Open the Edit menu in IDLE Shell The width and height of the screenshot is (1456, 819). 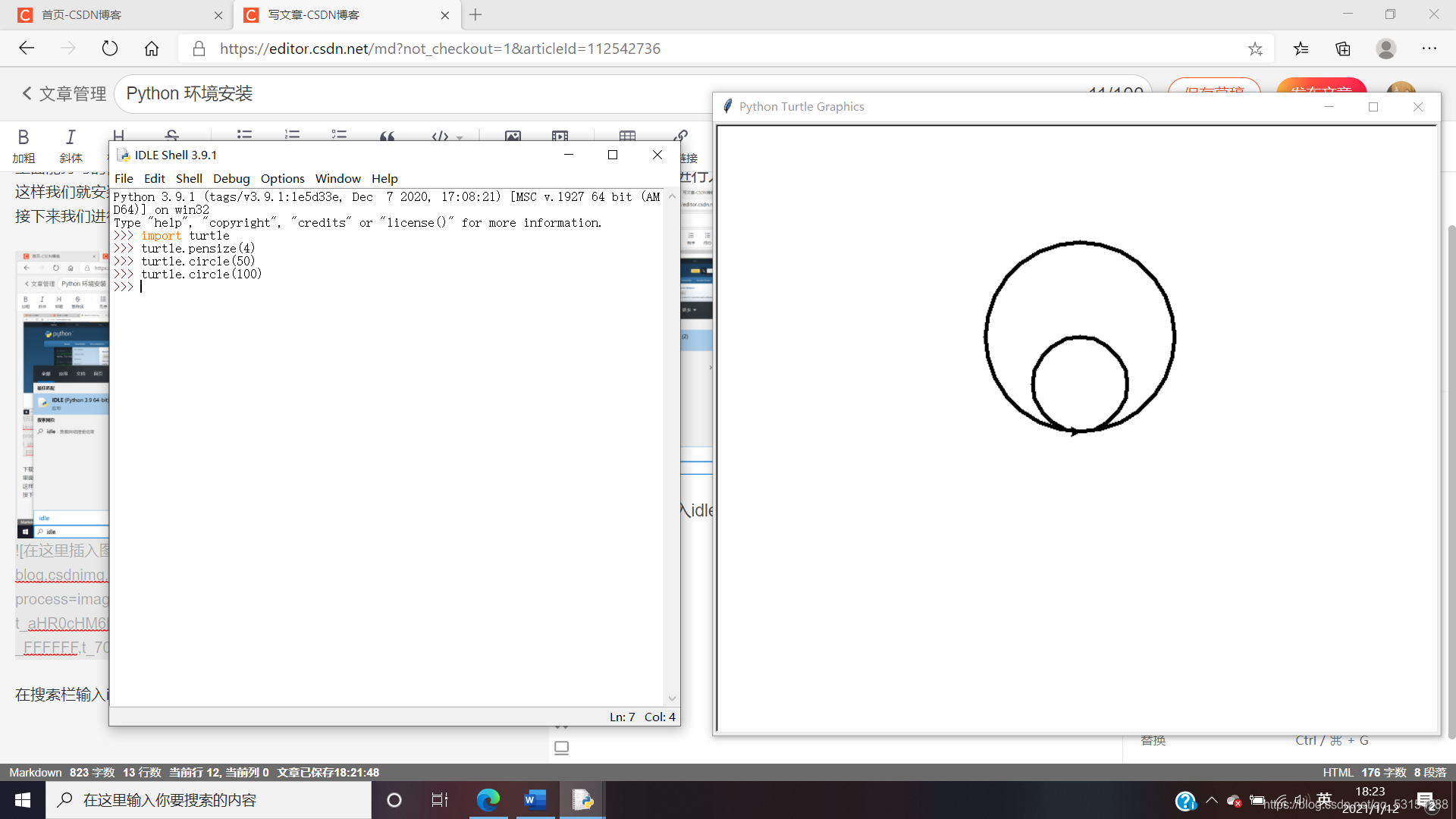point(155,178)
